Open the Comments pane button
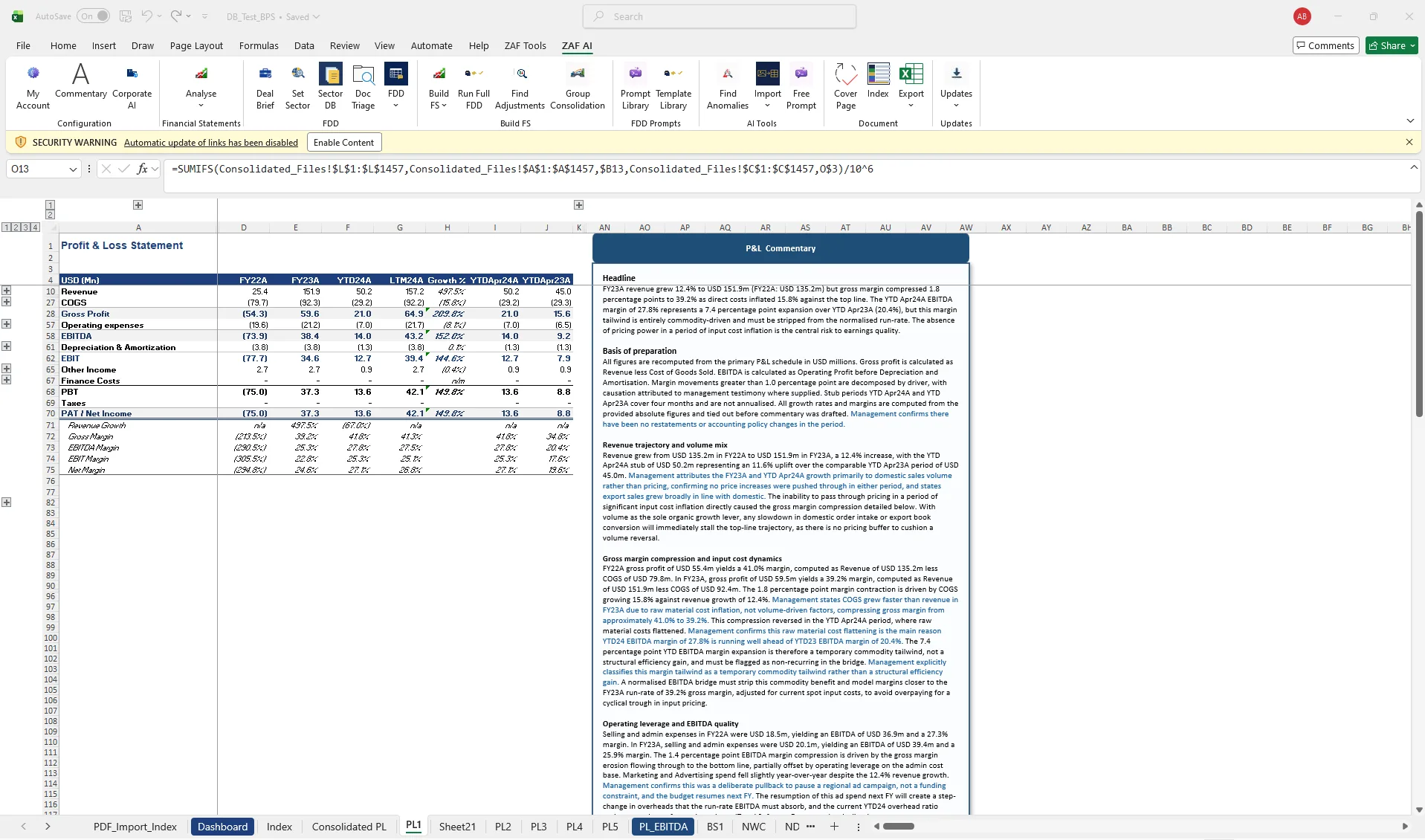This screenshot has width=1425, height=840. coord(1325,45)
